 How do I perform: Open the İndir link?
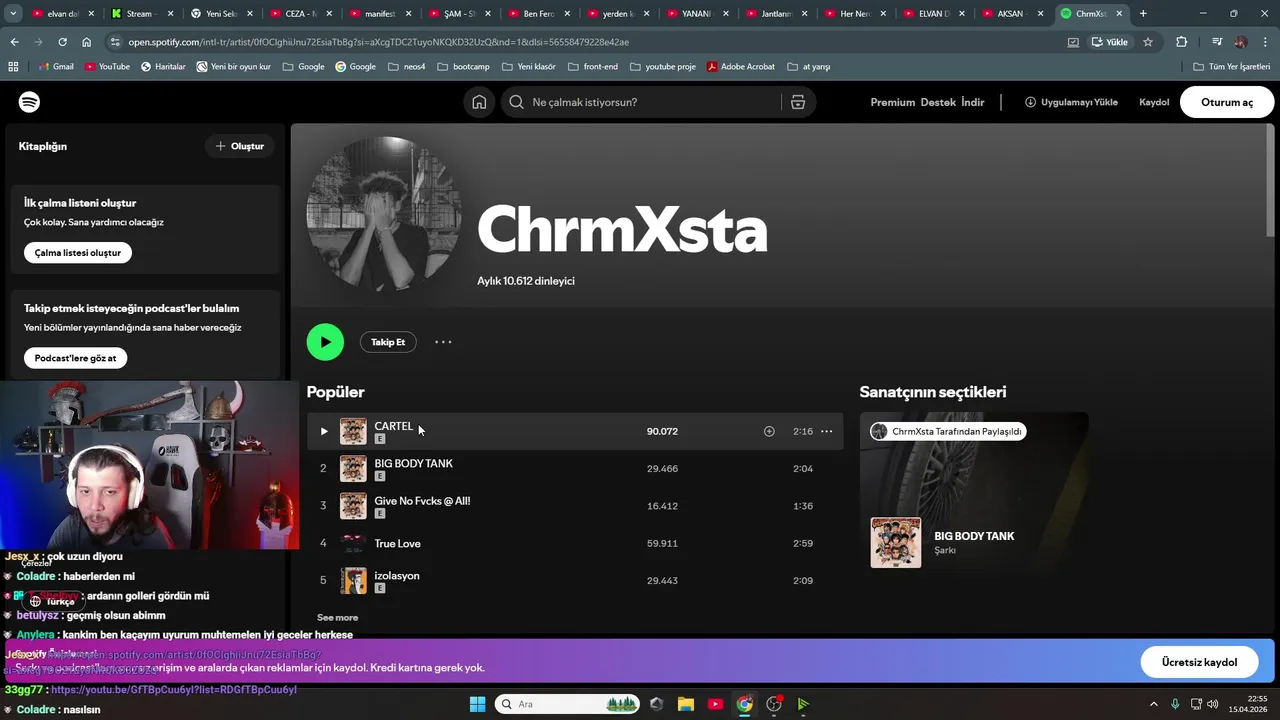pyautogui.click(x=973, y=102)
